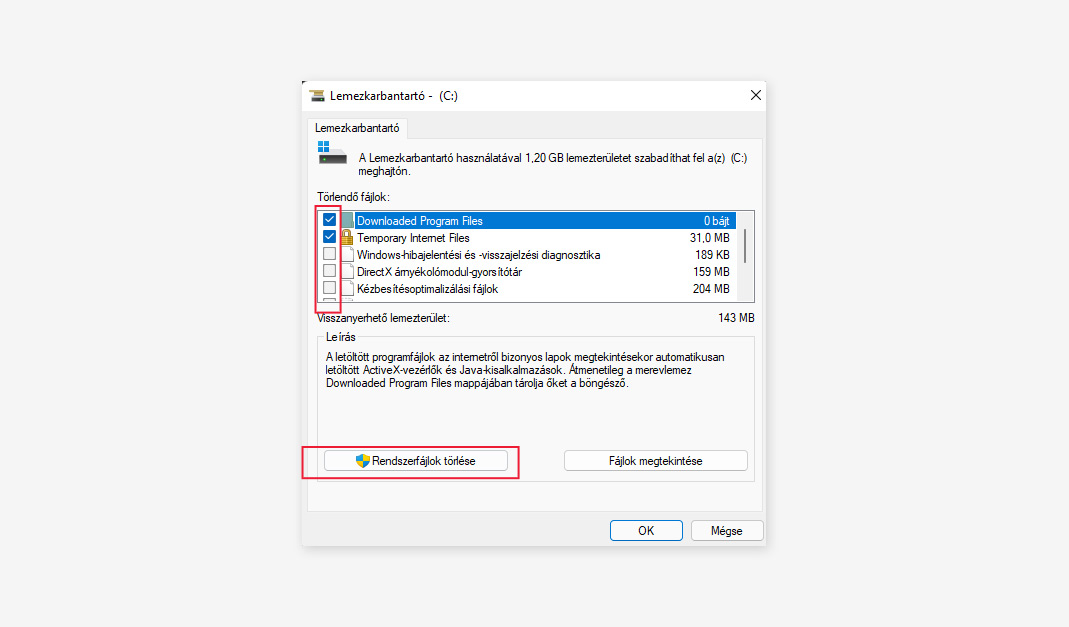Click file icon next to DirectX árnyékolómodul-gyorsítótár
The width and height of the screenshot is (1069, 627).
coord(348,271)
